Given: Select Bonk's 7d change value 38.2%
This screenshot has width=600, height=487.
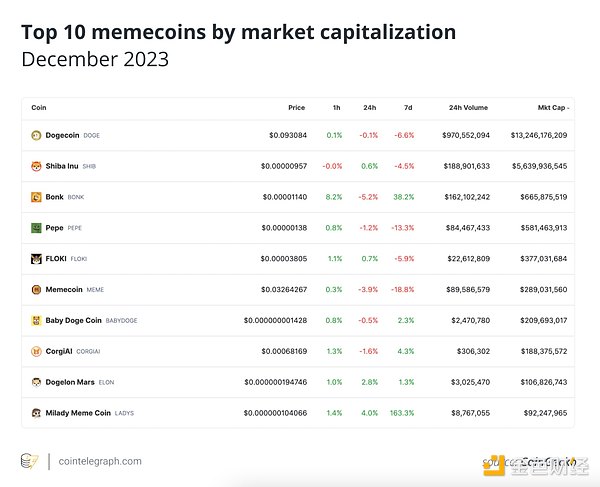Looking at the screenshot, I should tap(403, 197).
